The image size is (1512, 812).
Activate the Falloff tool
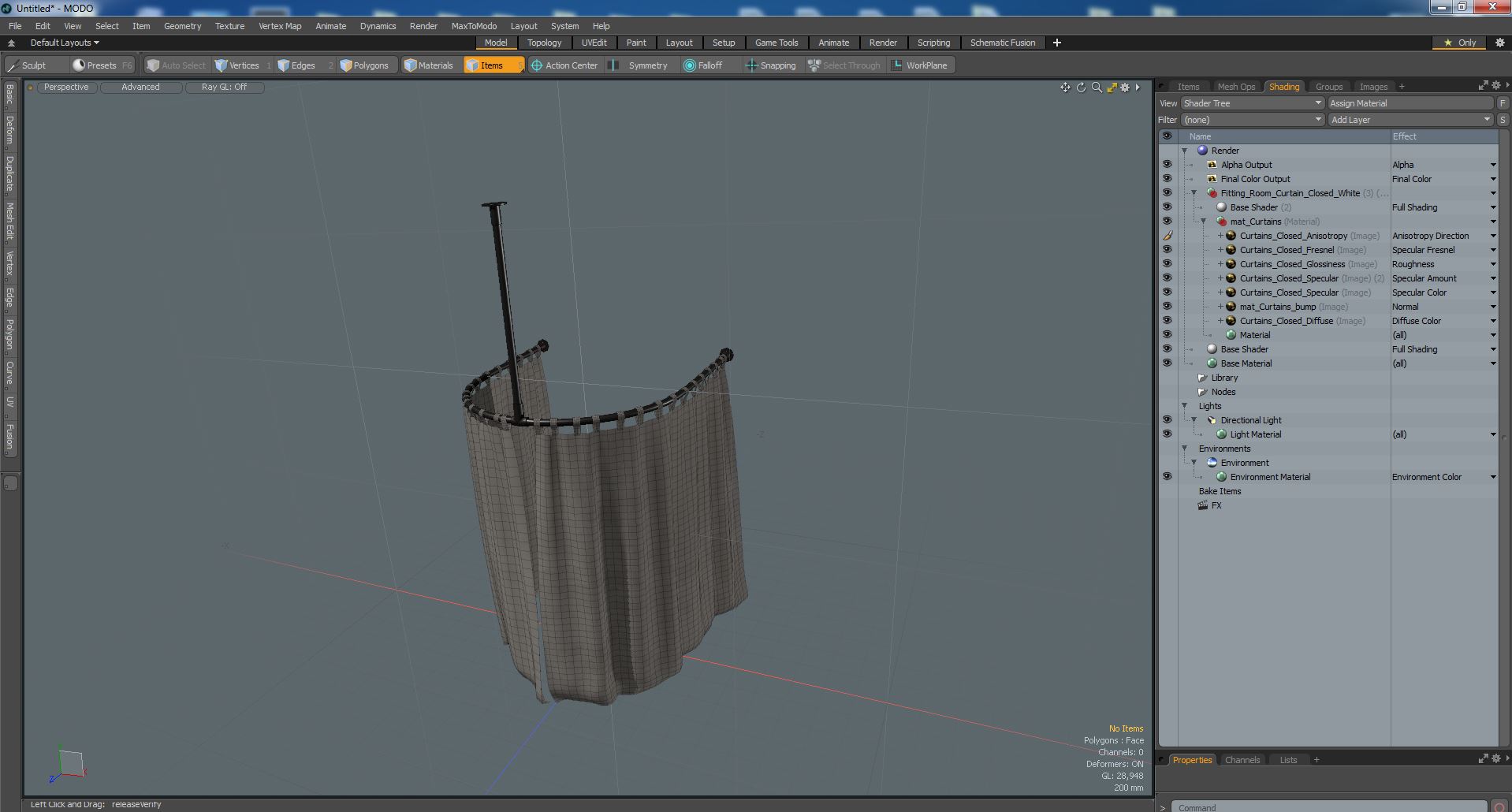tap(702, 65)
